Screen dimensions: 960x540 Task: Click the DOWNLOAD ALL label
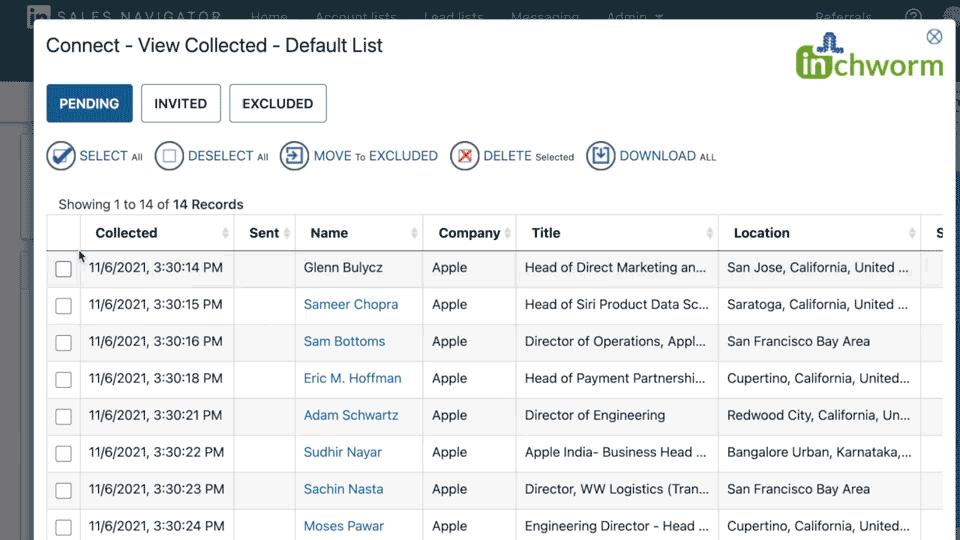coord(667,156)
